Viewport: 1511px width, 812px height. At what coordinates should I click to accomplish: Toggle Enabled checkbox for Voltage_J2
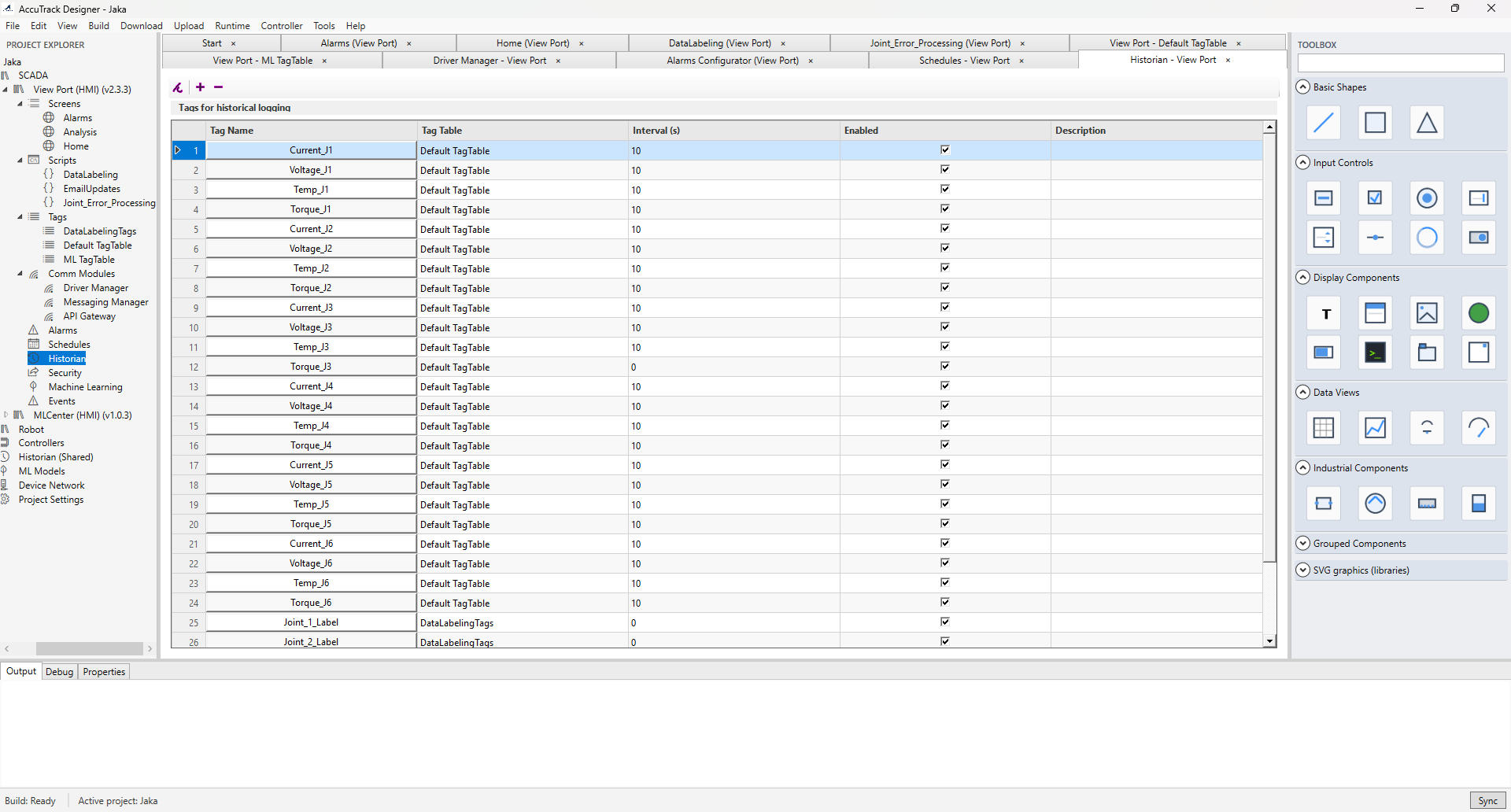click(945, 248)
